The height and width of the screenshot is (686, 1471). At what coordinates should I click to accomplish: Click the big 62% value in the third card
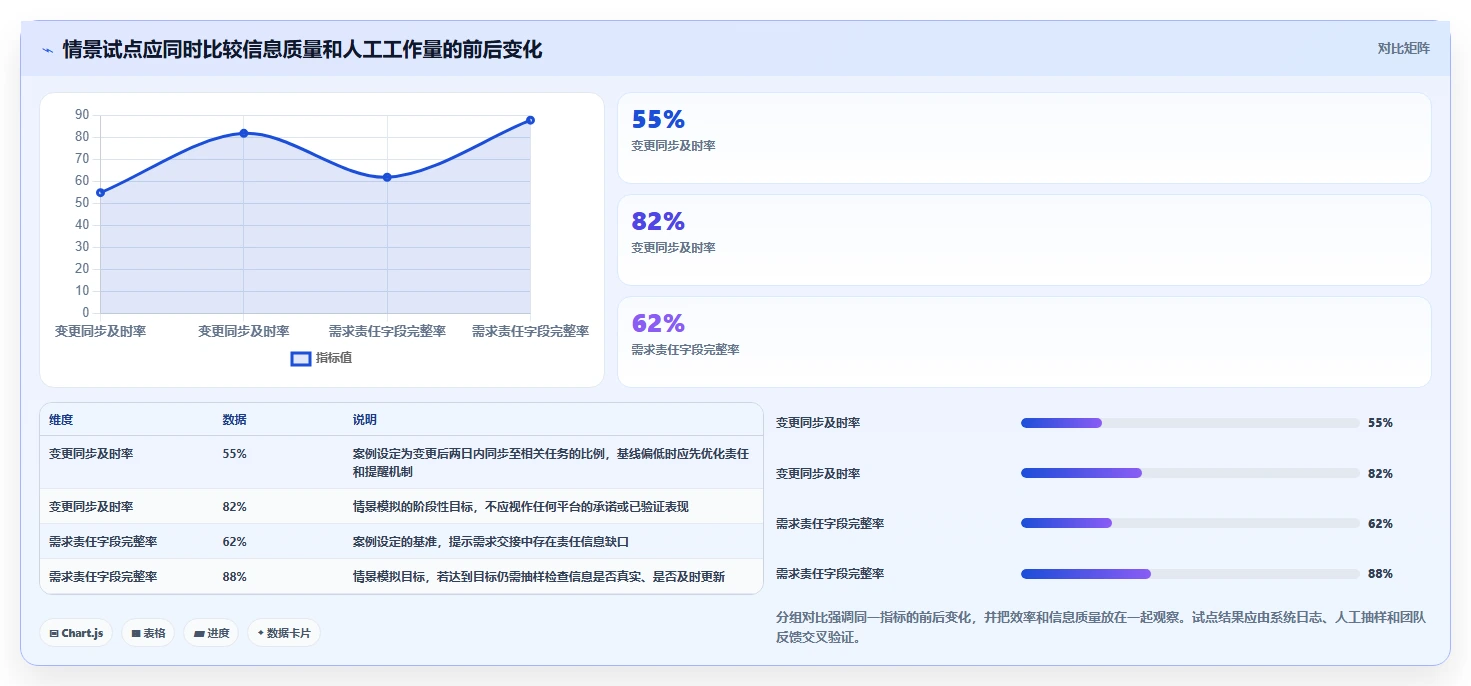point(658,324)
